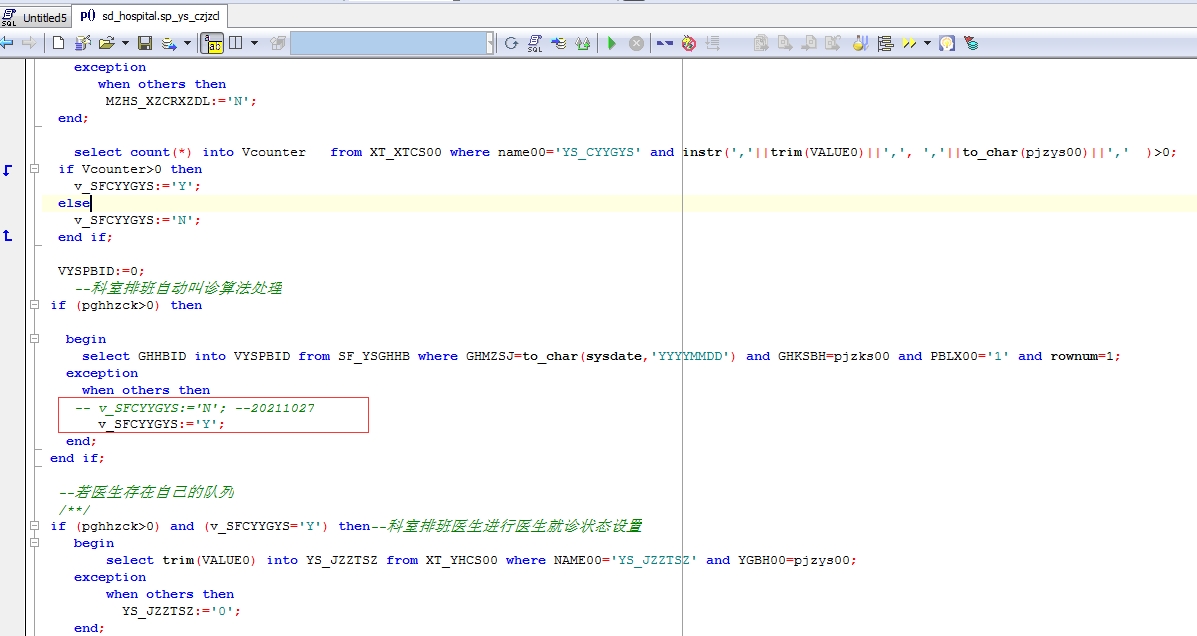Click the database arrow compile icon
The width and height of the screenshot is (1197, 636).
click(x=560, y=44)
